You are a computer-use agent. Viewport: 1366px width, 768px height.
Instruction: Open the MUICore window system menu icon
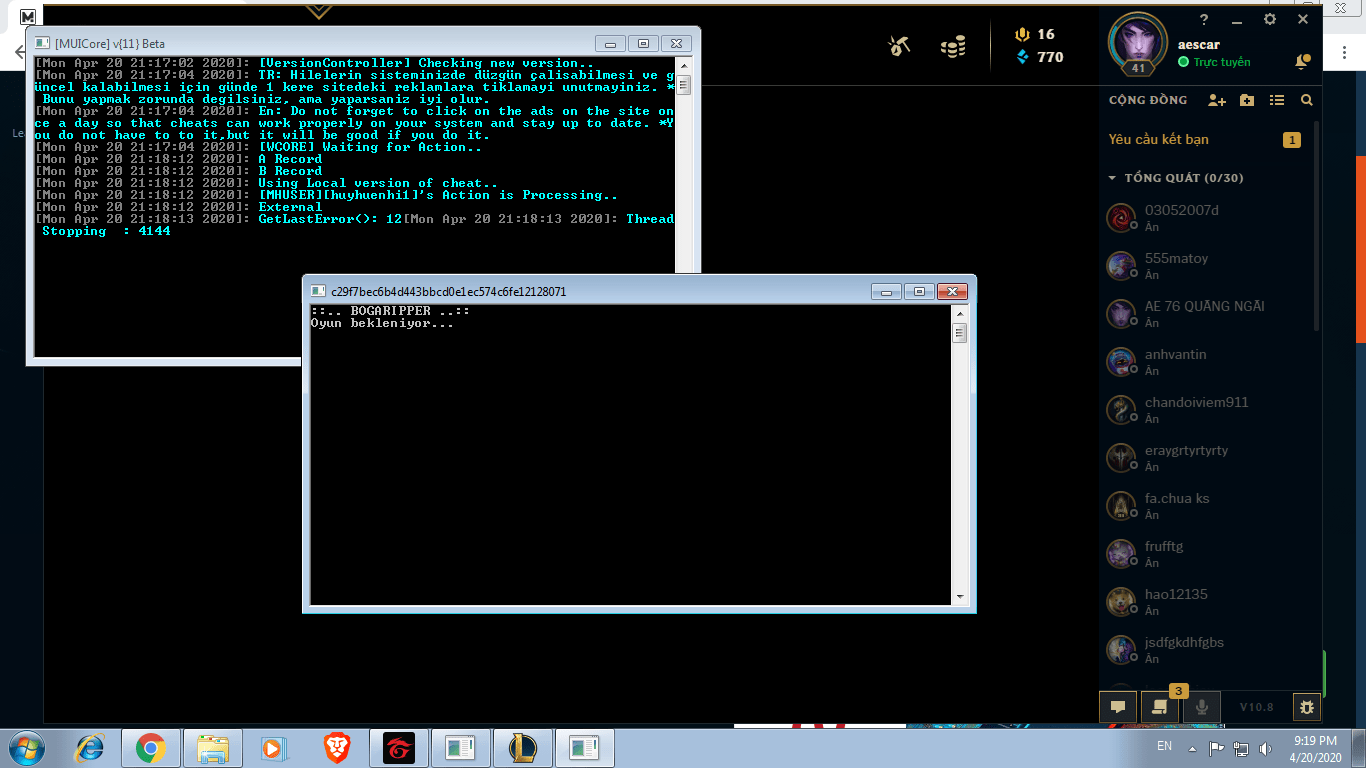click(x=42, y=43)
